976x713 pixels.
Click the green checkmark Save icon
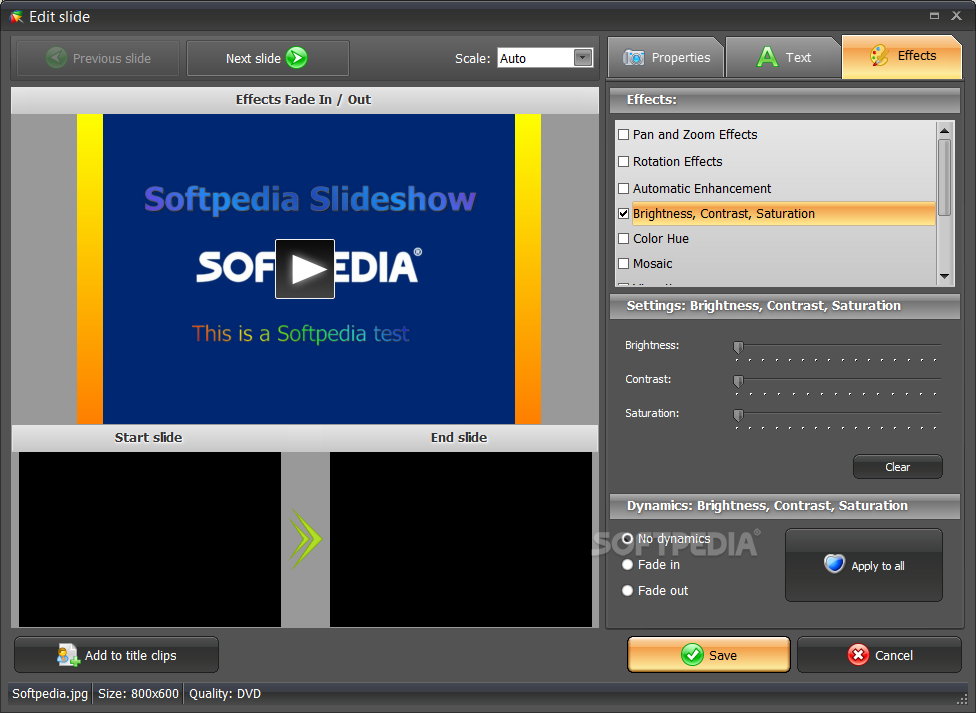tap(692, 654)
